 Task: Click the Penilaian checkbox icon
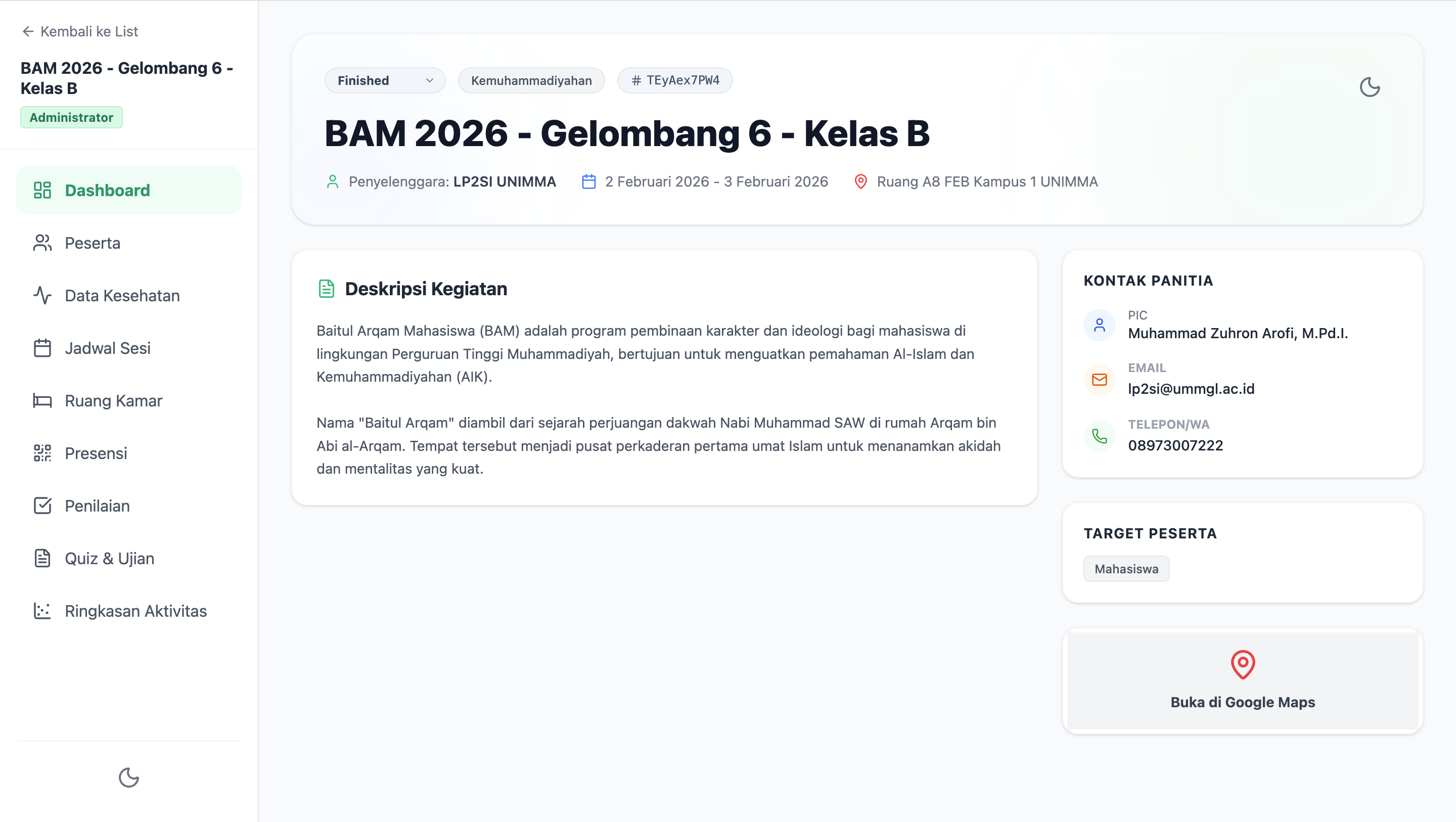(x=42, y=506)
